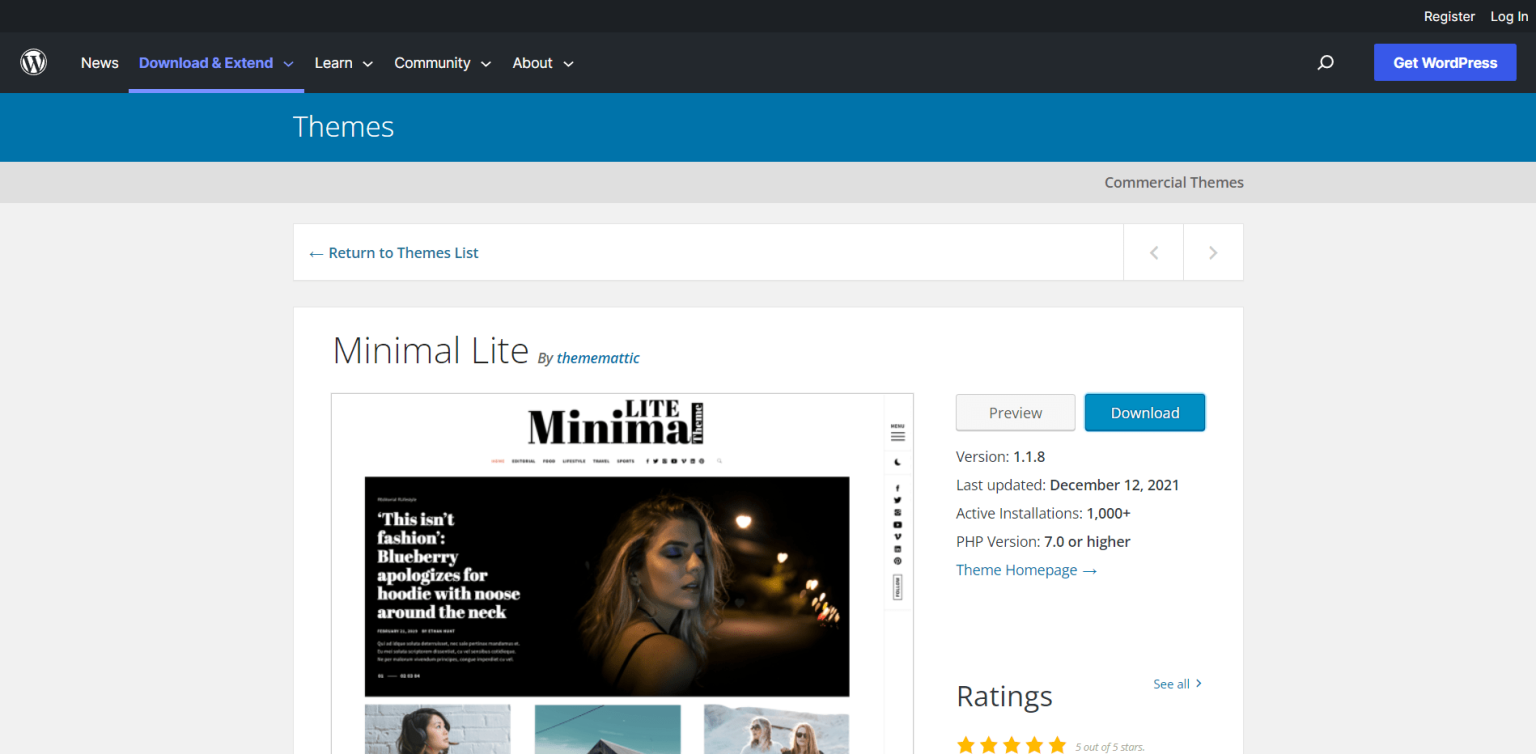Click the Preview button
The image size is (1536, 754).
click(x=1015, y=412)
